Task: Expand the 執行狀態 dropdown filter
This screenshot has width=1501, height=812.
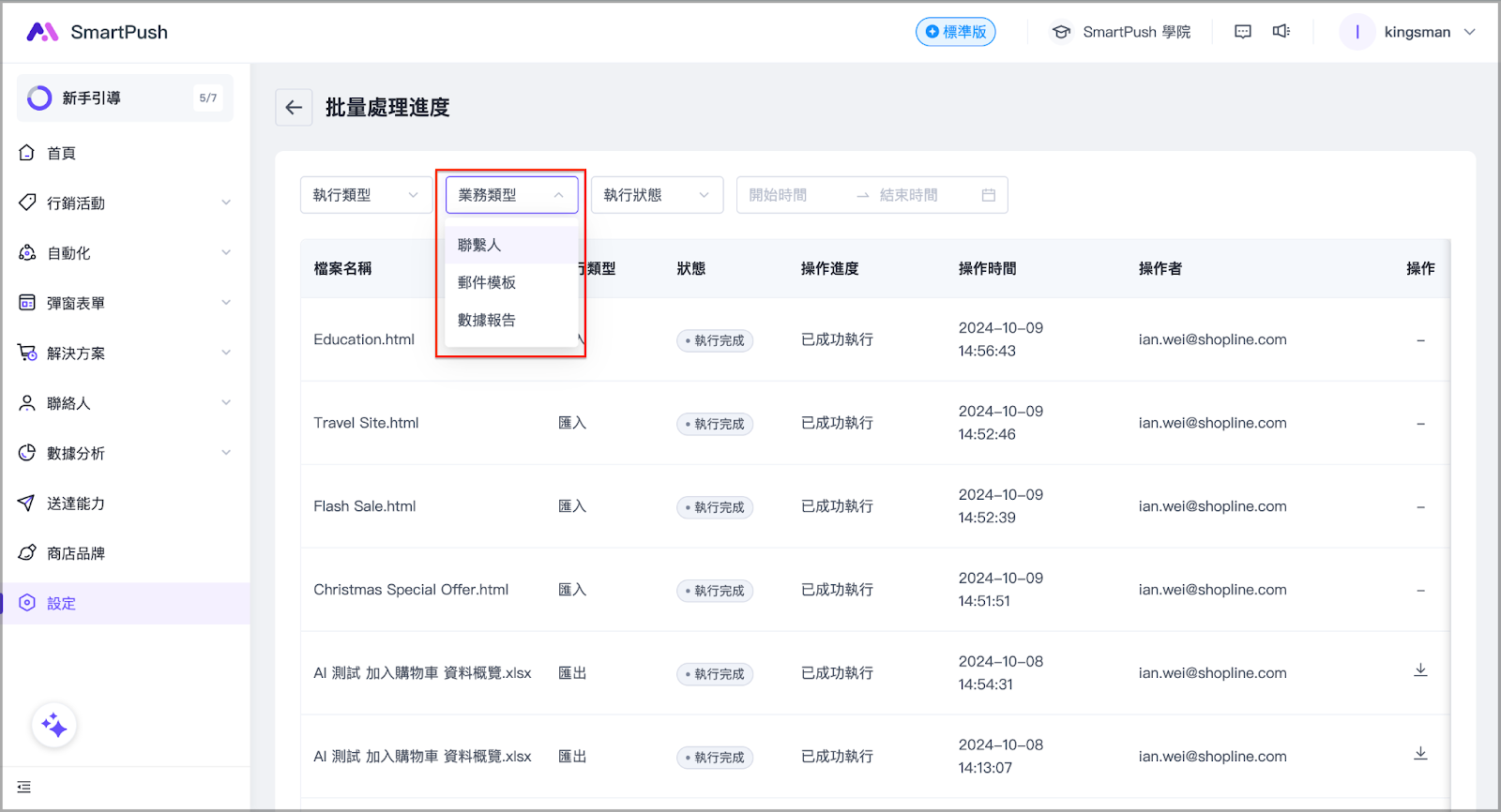Action: [x=657, y=195]
